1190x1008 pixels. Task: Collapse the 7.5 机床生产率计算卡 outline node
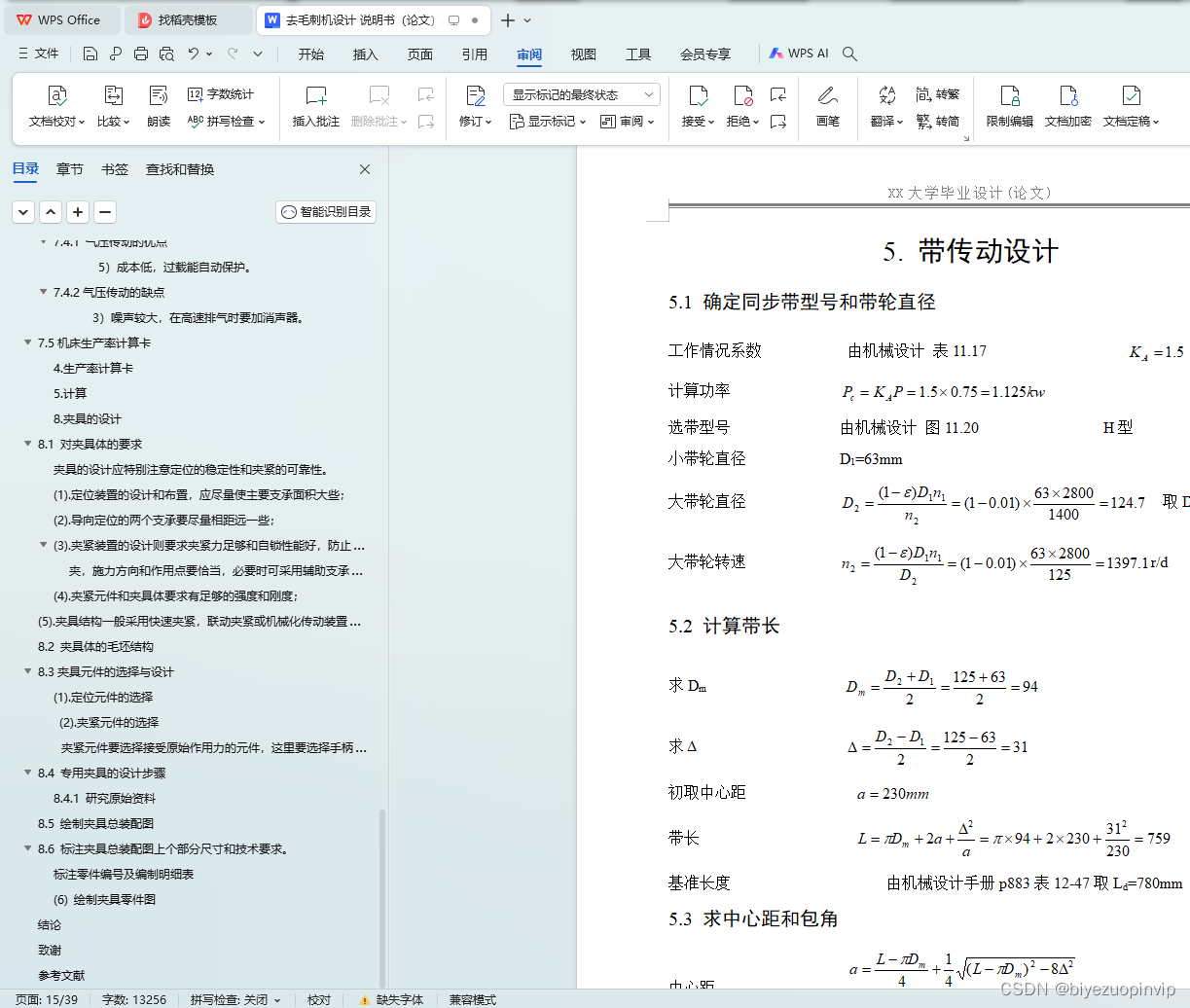coord(27,343)
